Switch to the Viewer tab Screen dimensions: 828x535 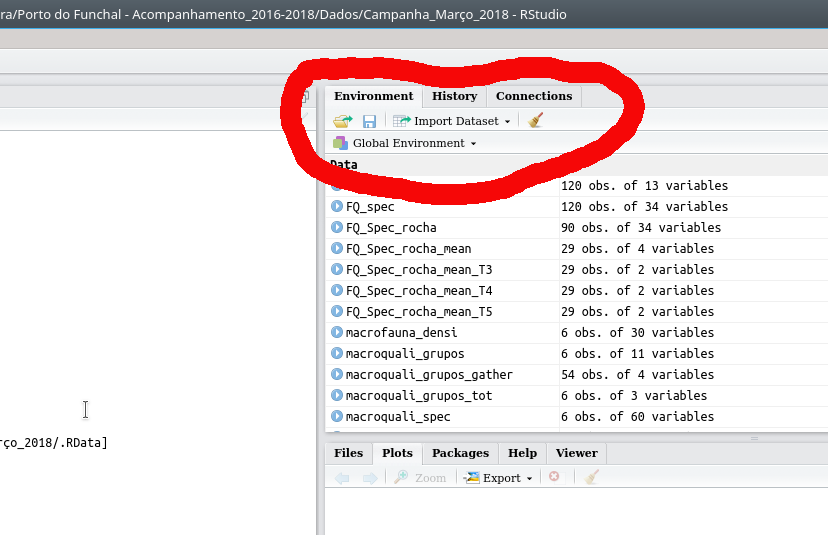[x=577, y=453]
